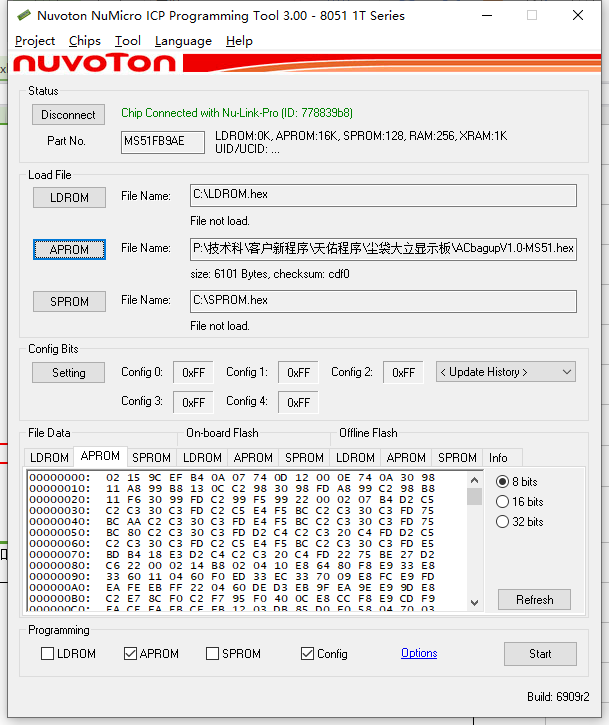Switch to Offline Flash APROM tab
The image size is (609, 725).
406,458
